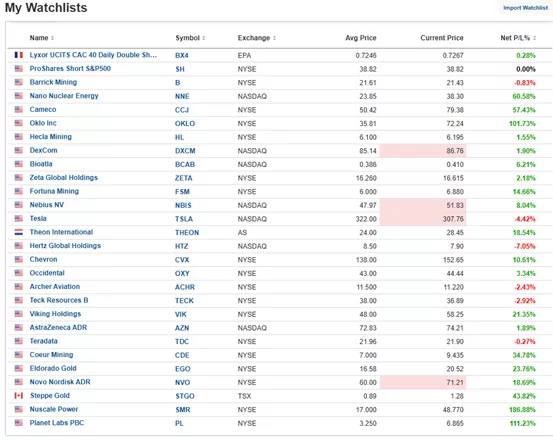Open the Import Watchlist link
The width and height of the screenshot is (553, 440).
(x=525, y=8)
